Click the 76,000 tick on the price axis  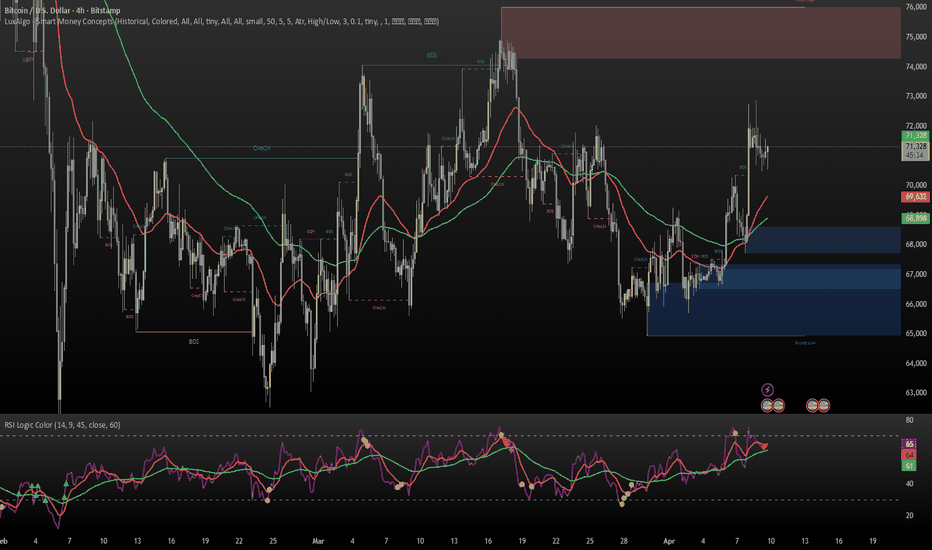[x=916, y=7]
